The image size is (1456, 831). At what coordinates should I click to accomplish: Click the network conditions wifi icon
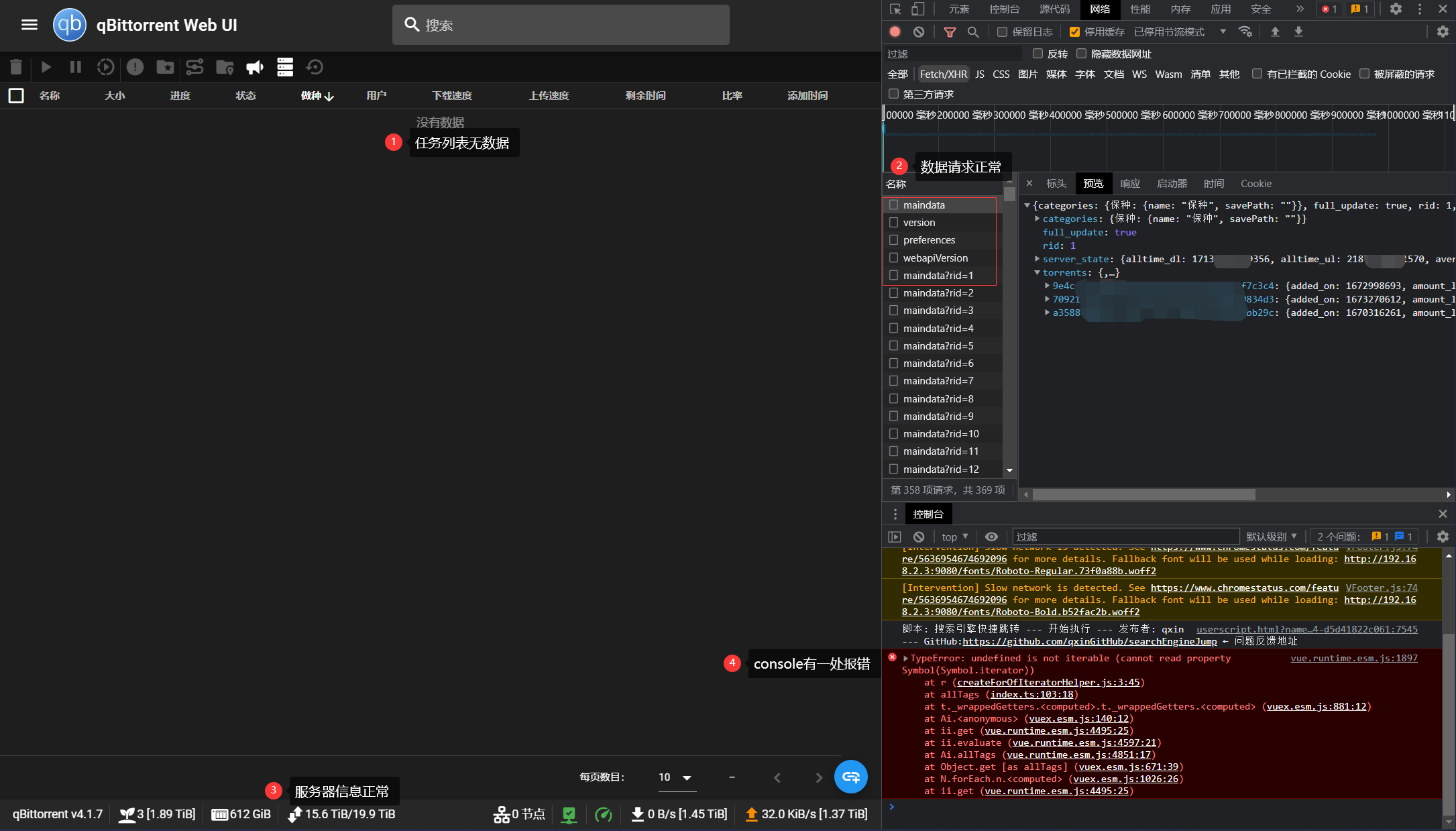click(x=1245, y=32)
